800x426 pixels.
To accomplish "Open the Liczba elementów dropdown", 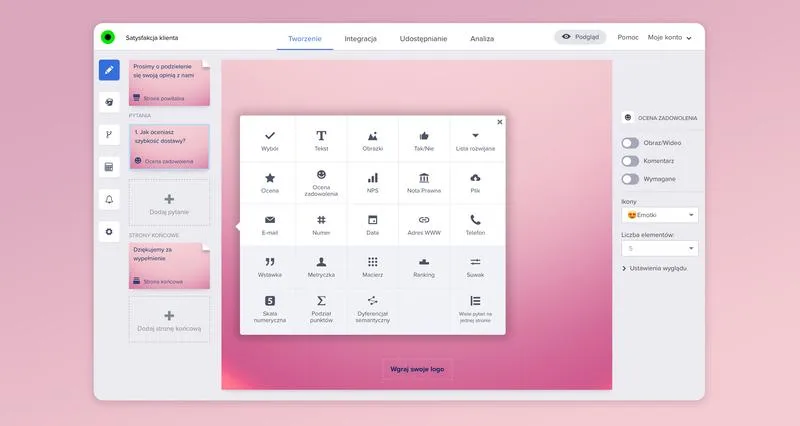I will click(659, 249).
